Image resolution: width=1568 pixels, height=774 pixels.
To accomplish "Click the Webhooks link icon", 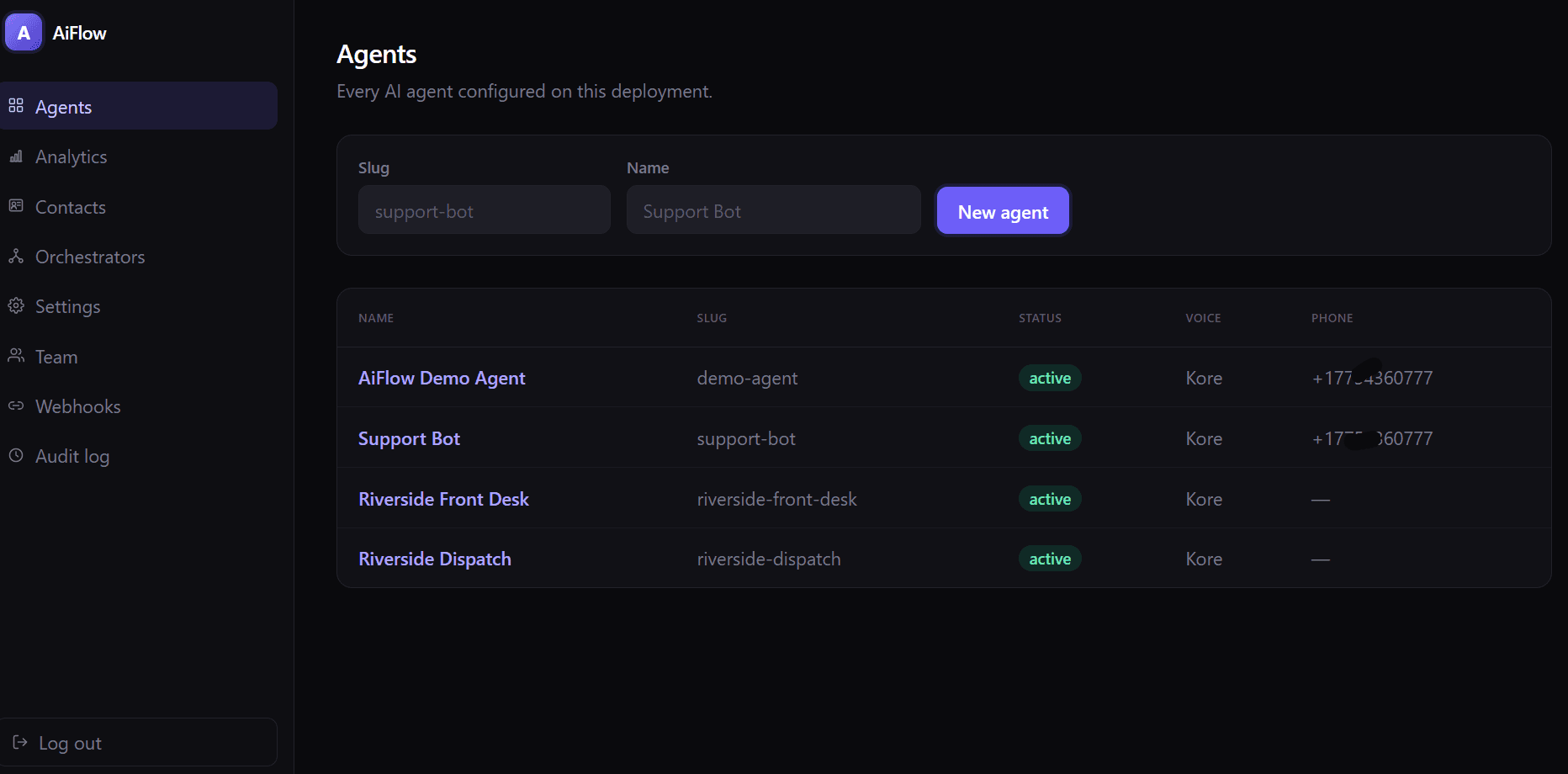I will [16, 406].
